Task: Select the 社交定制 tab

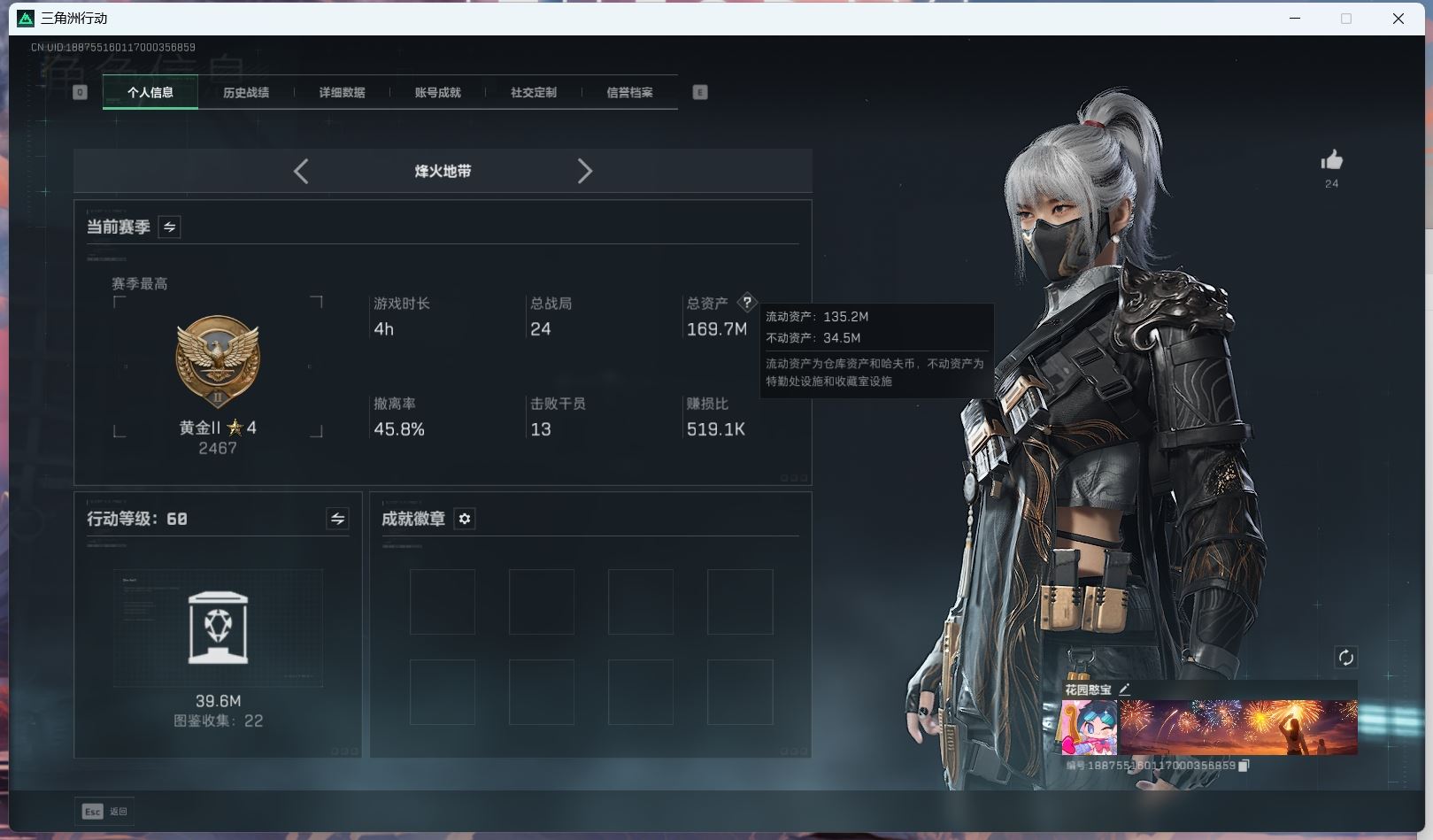Action: (x=533, y=92)
